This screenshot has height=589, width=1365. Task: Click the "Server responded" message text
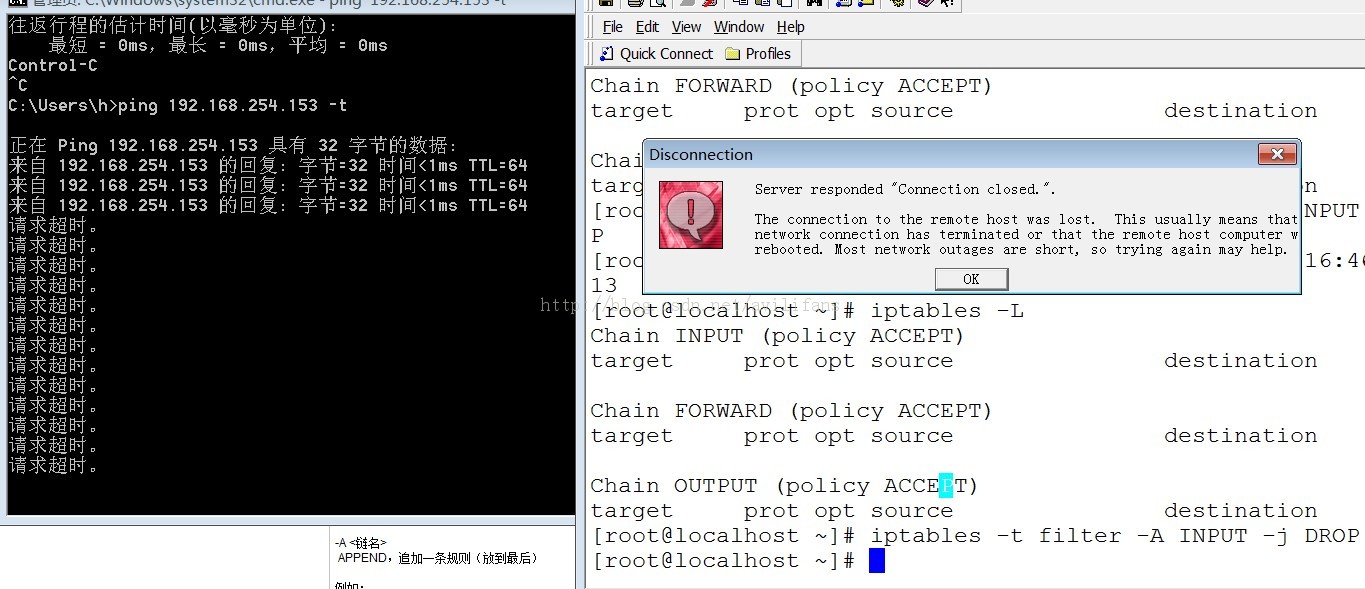pos(905,189)
